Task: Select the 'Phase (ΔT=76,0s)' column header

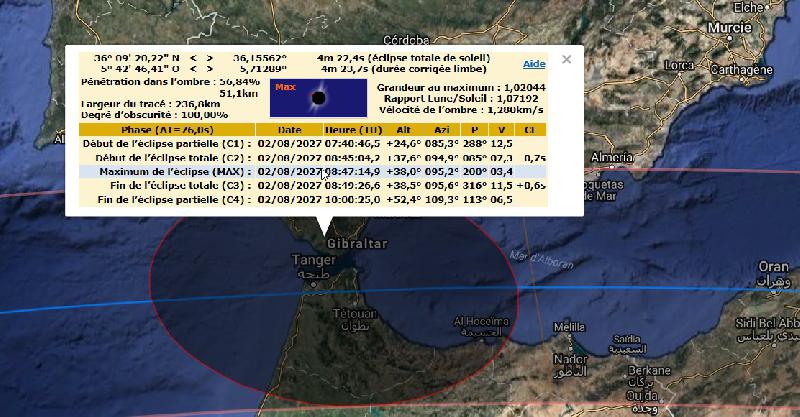Action: coord(167,130)
